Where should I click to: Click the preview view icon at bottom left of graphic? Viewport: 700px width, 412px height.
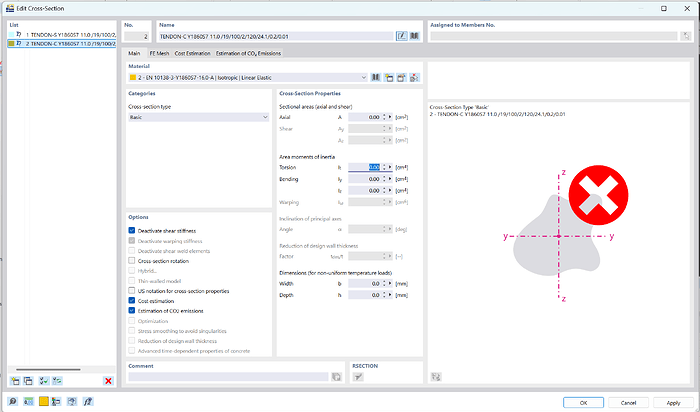click(x=436, y=377)
